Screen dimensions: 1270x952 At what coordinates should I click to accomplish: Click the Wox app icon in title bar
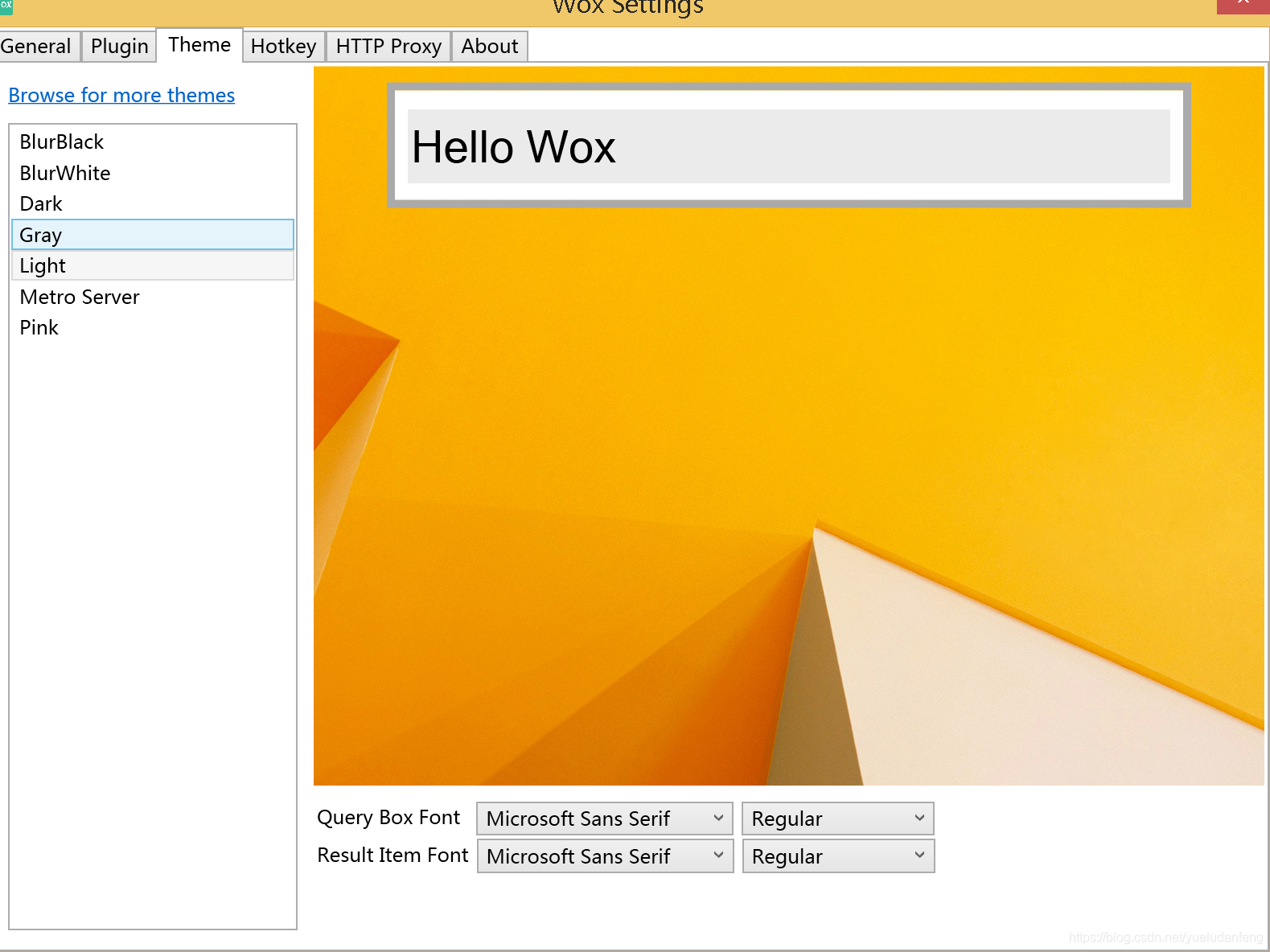point(6,6)
